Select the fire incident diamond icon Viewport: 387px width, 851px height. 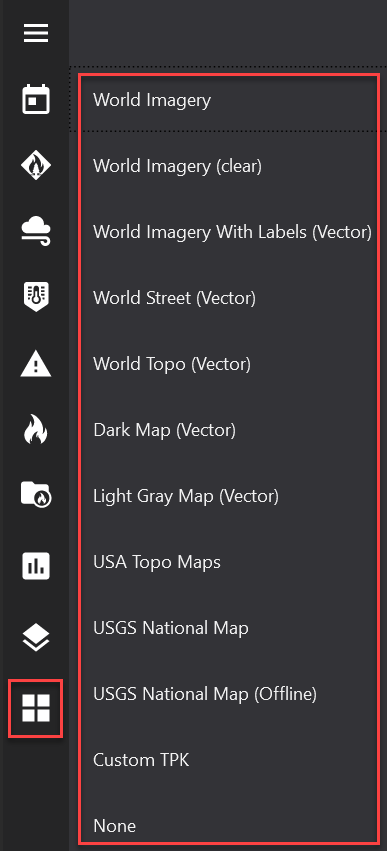click(x=36, y=165)
